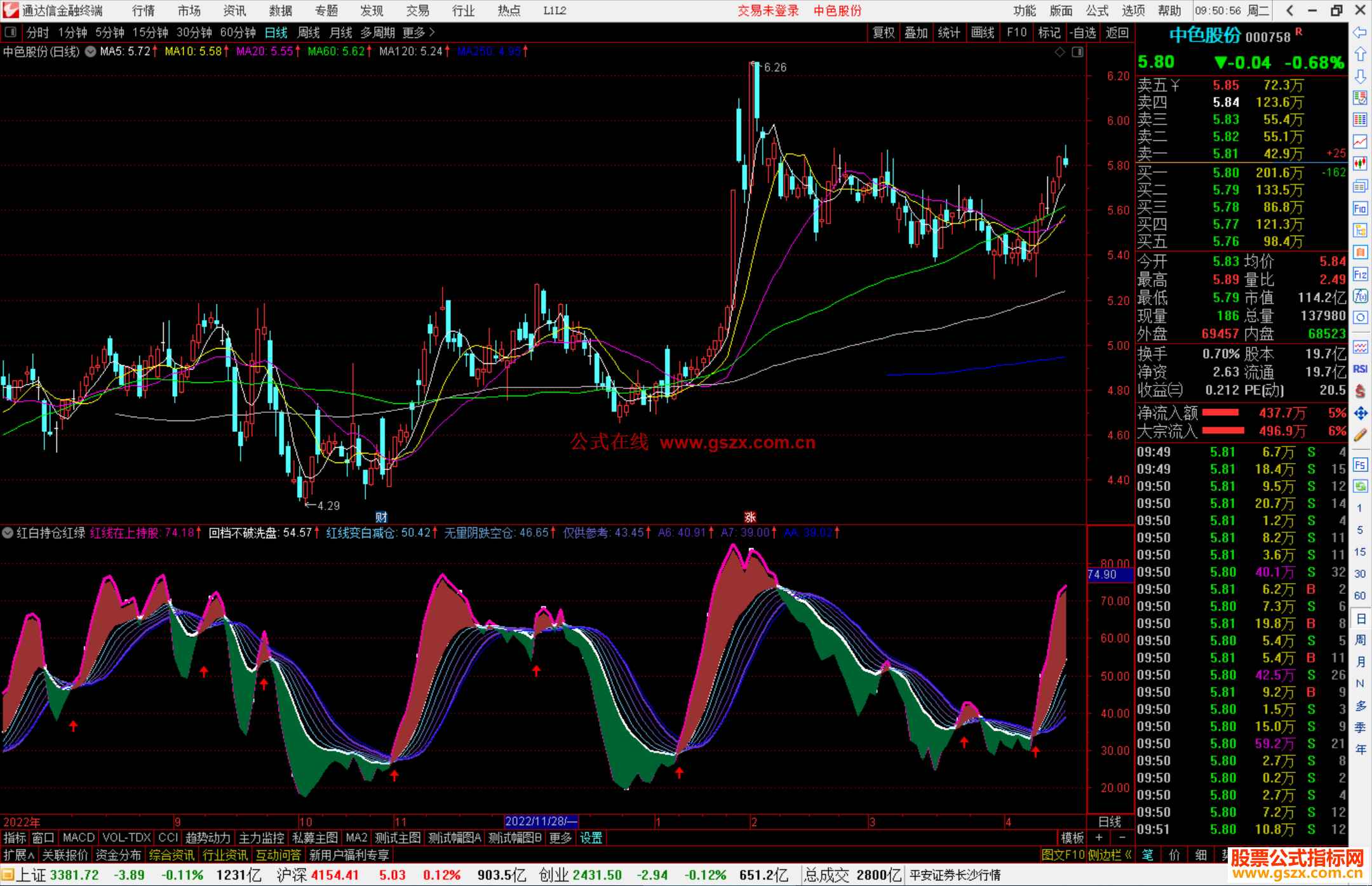Click the four-arrow move icon in sidebar
The image size is (1372, 886).
[1360, 413]
